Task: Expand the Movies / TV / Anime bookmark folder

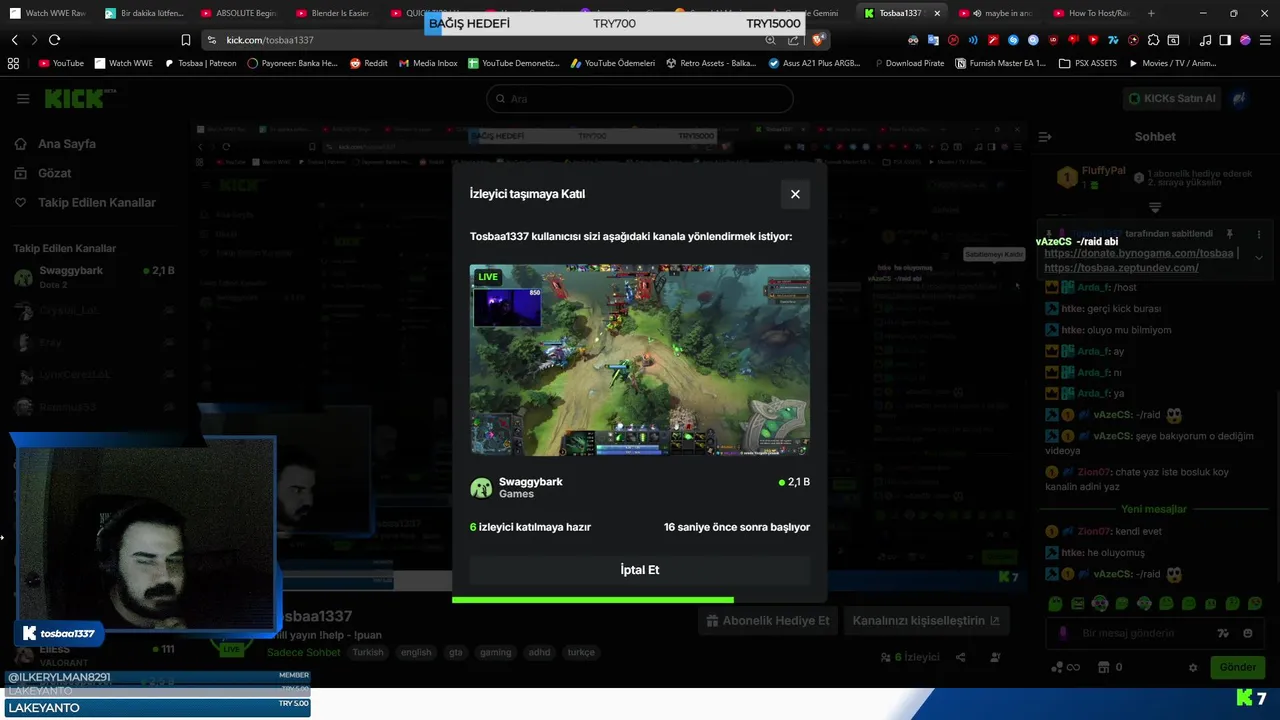Action: tap(1172, 63)
